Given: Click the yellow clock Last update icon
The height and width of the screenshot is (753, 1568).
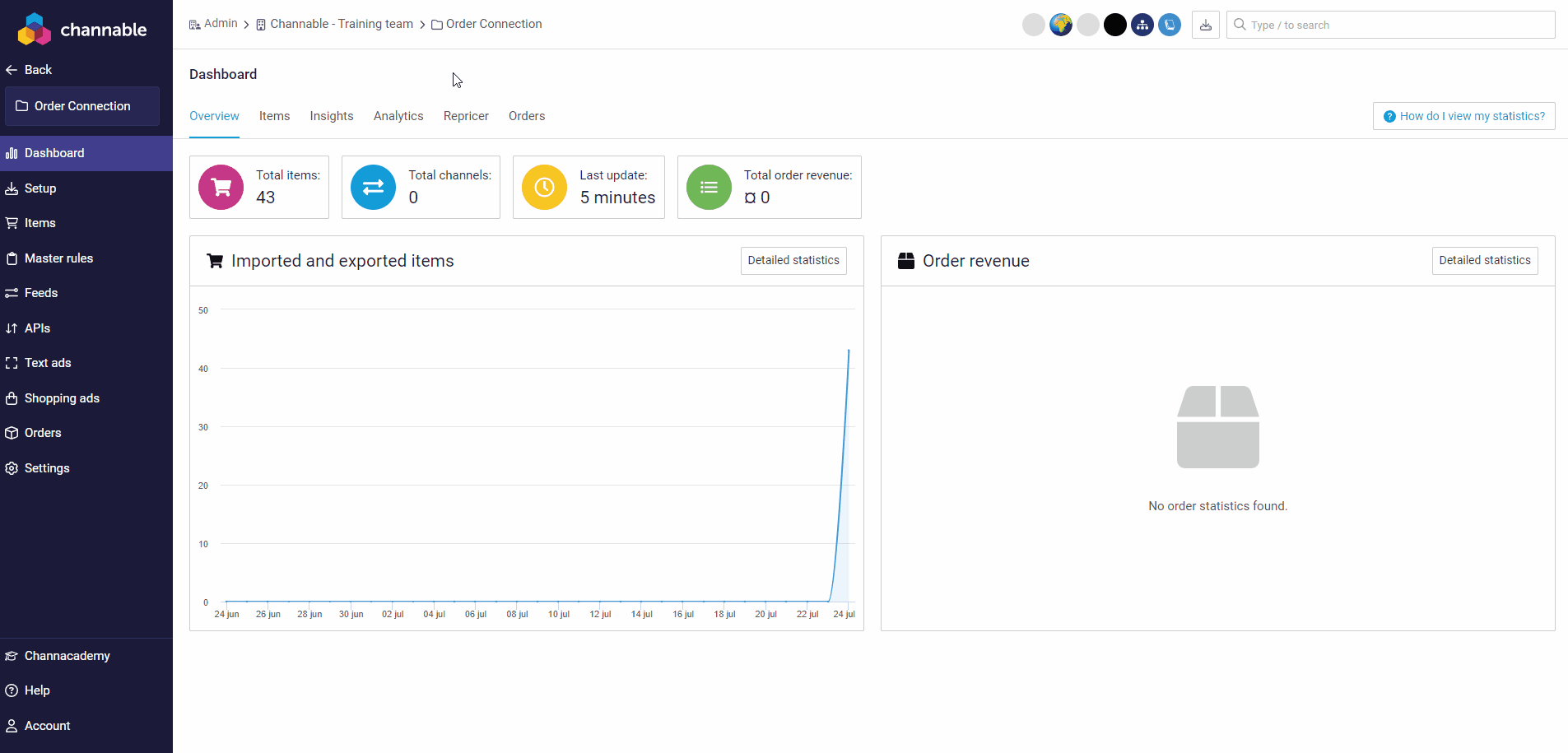Looking at the screenshot, I should [x=544, y=188].
